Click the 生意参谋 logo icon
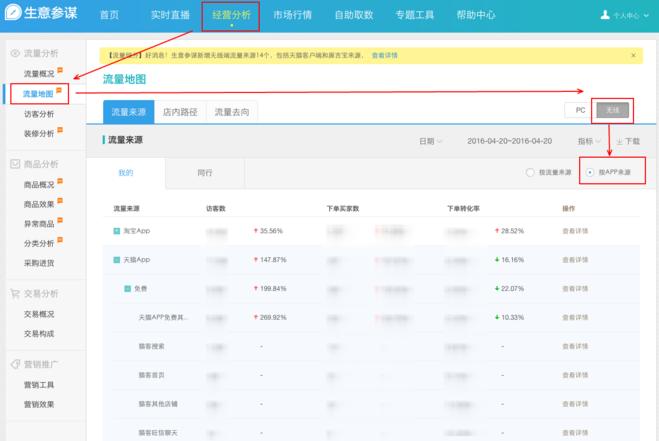659x441 pixels. (x=13, y=12)
